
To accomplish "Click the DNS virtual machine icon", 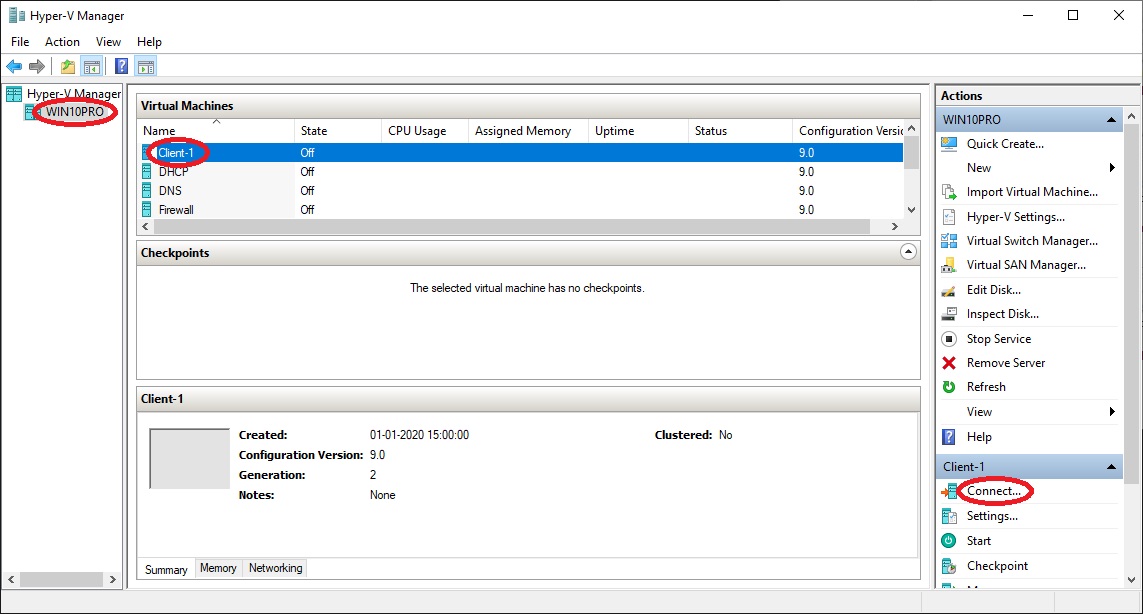I will pyautogui.click(x=147, y=191).
